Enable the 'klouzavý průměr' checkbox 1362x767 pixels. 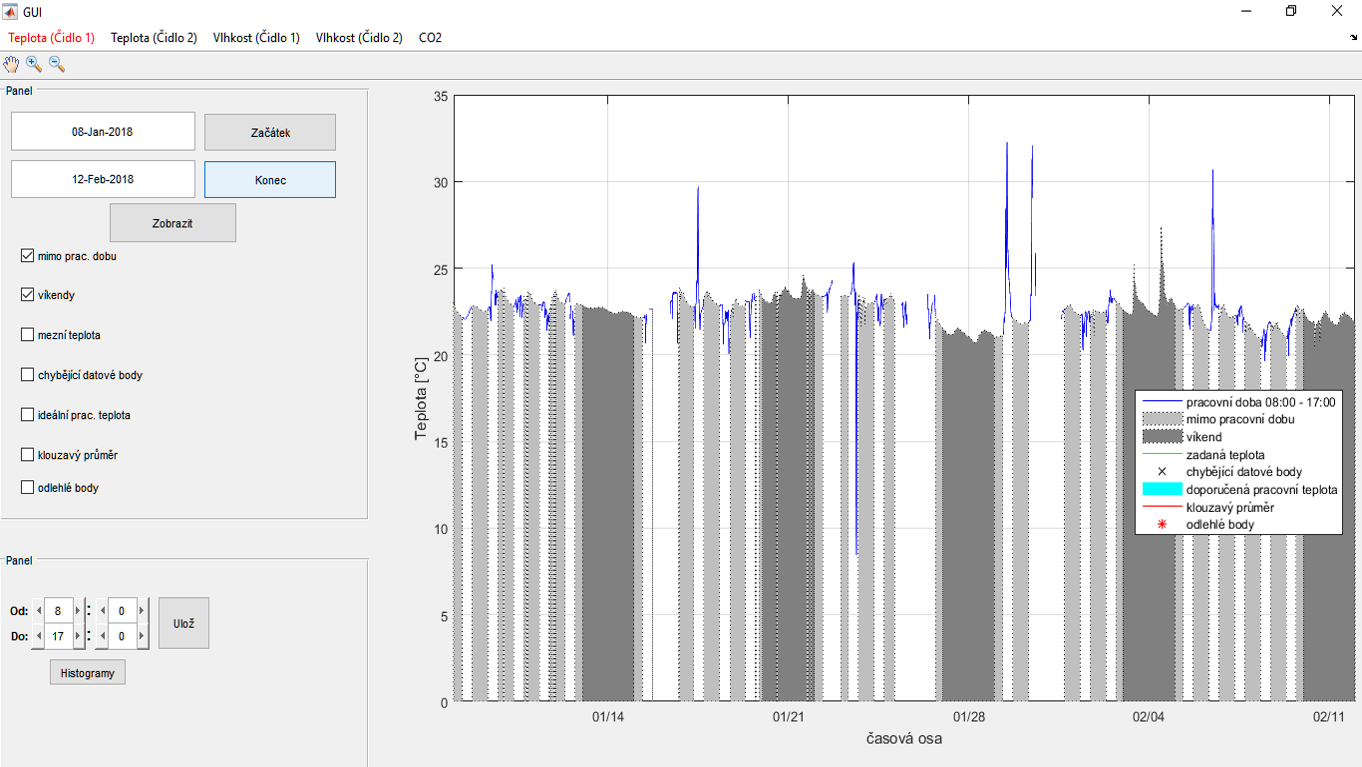pyautogui.click(x=27, y=455)
